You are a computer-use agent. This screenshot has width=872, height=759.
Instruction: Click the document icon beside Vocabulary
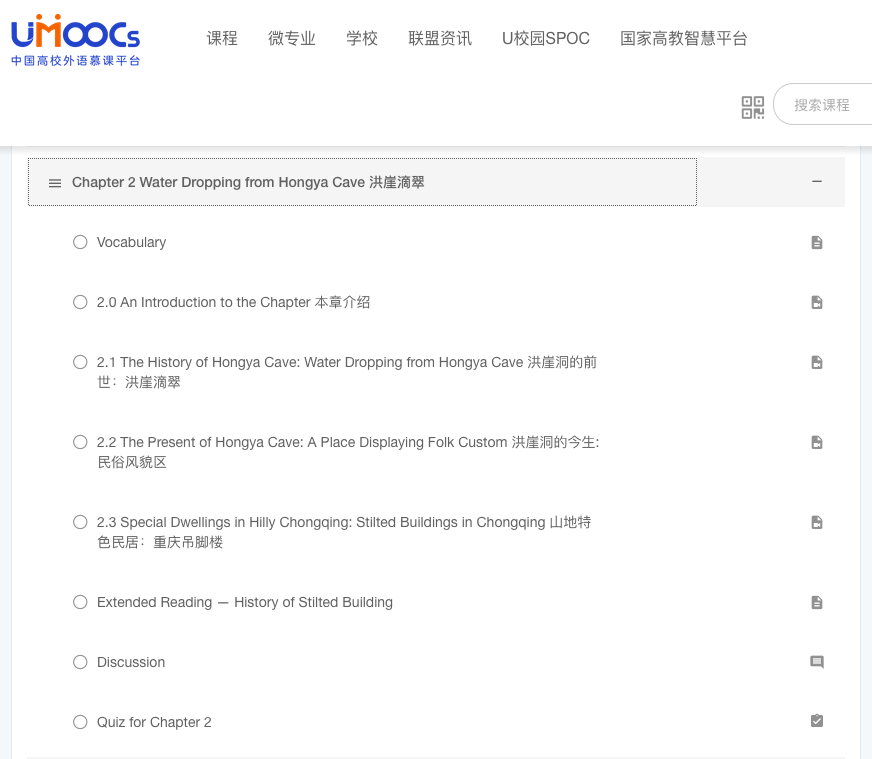(817, 242)
